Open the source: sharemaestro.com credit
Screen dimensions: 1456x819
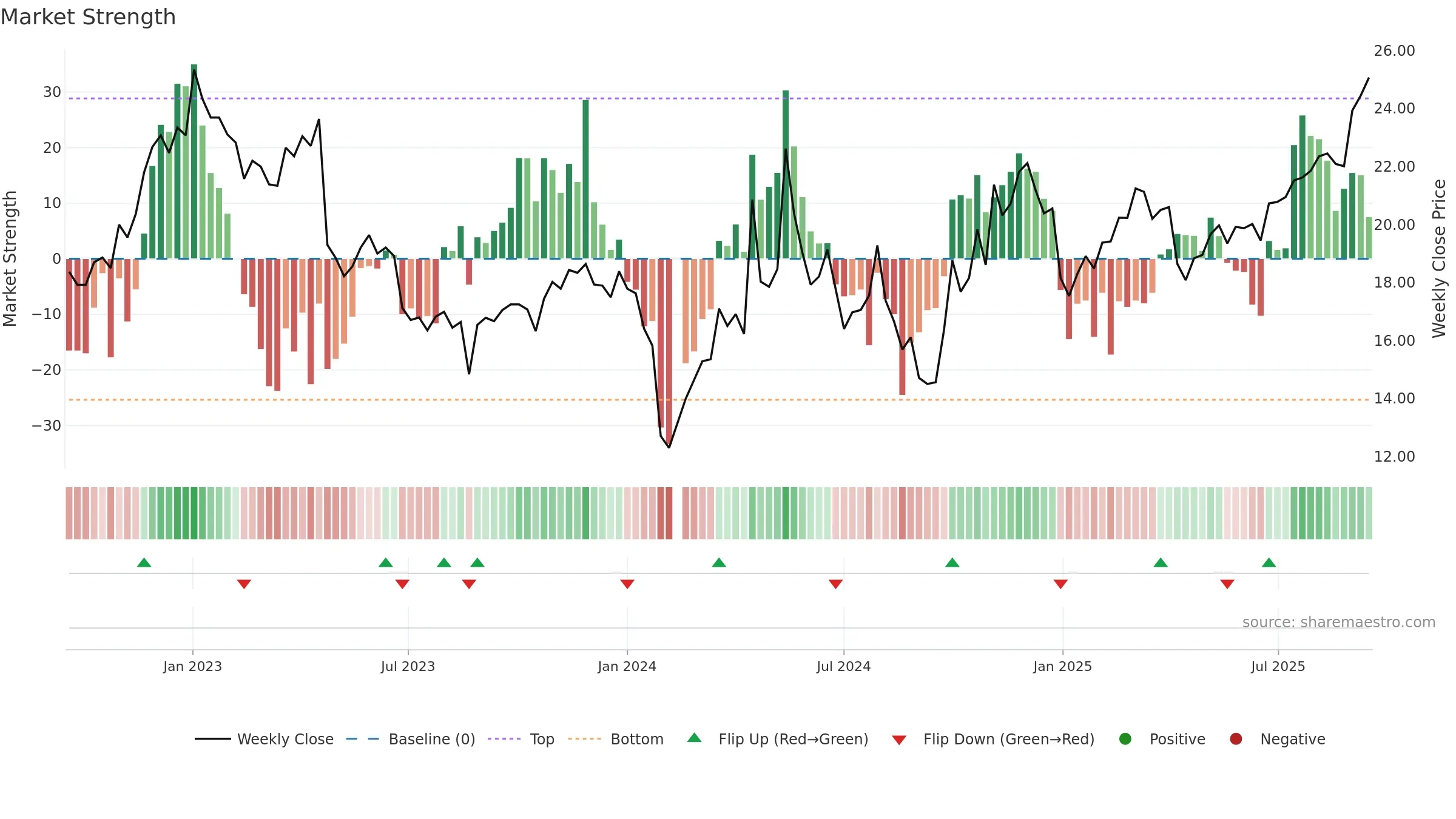(1339, 622)
